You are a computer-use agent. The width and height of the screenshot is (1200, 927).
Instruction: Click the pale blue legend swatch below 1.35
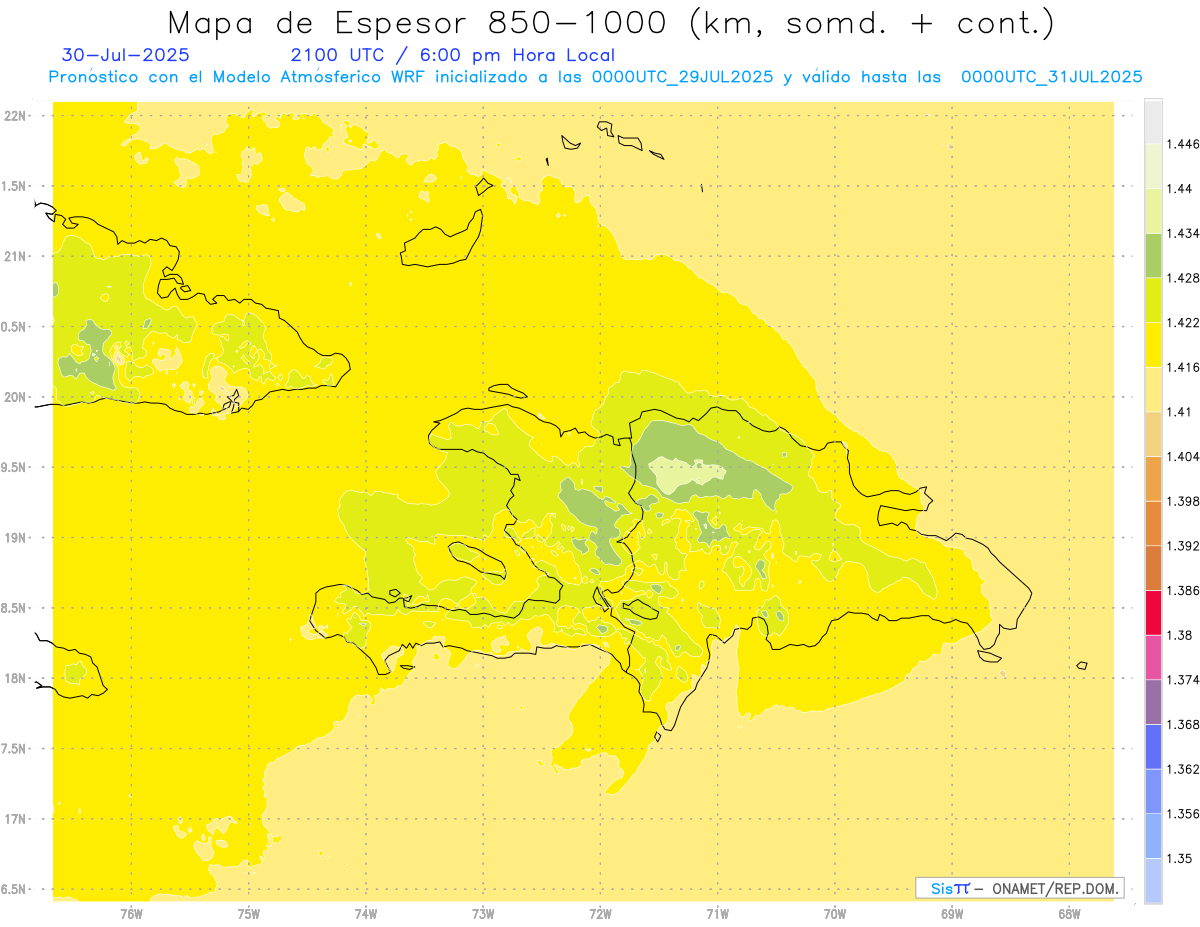tap(1153, 881)
